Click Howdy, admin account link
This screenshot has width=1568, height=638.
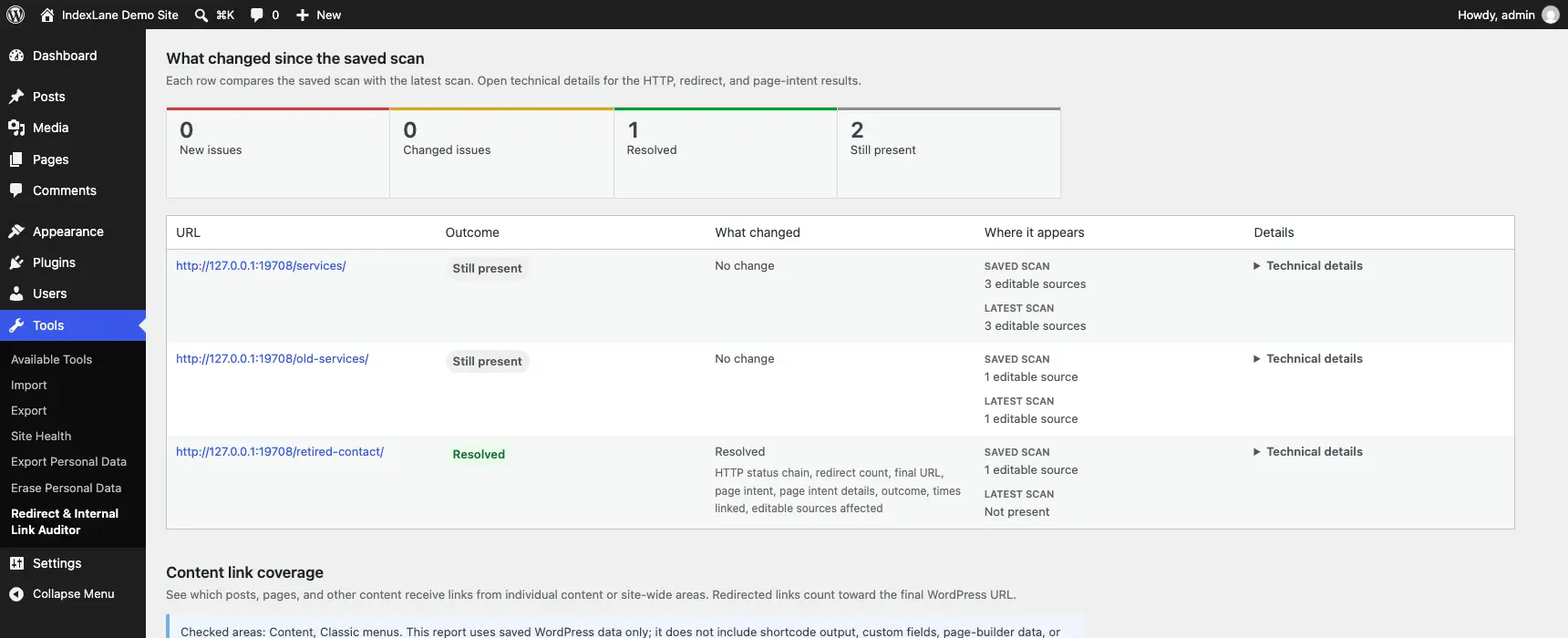point(1496,15)
